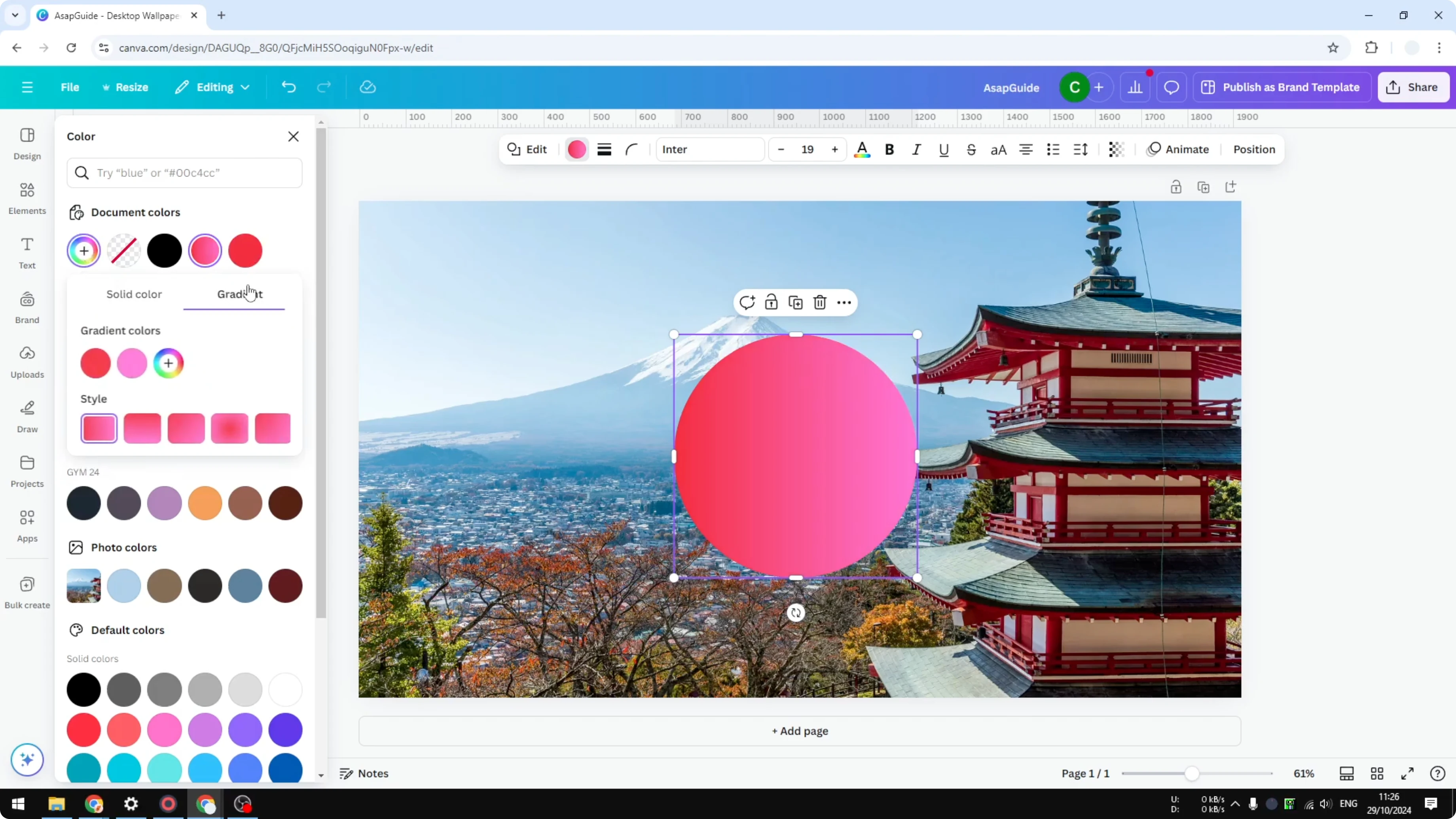Toggle underline on text style
This screenshot has width=1456, height=819.
pos(943,149)
